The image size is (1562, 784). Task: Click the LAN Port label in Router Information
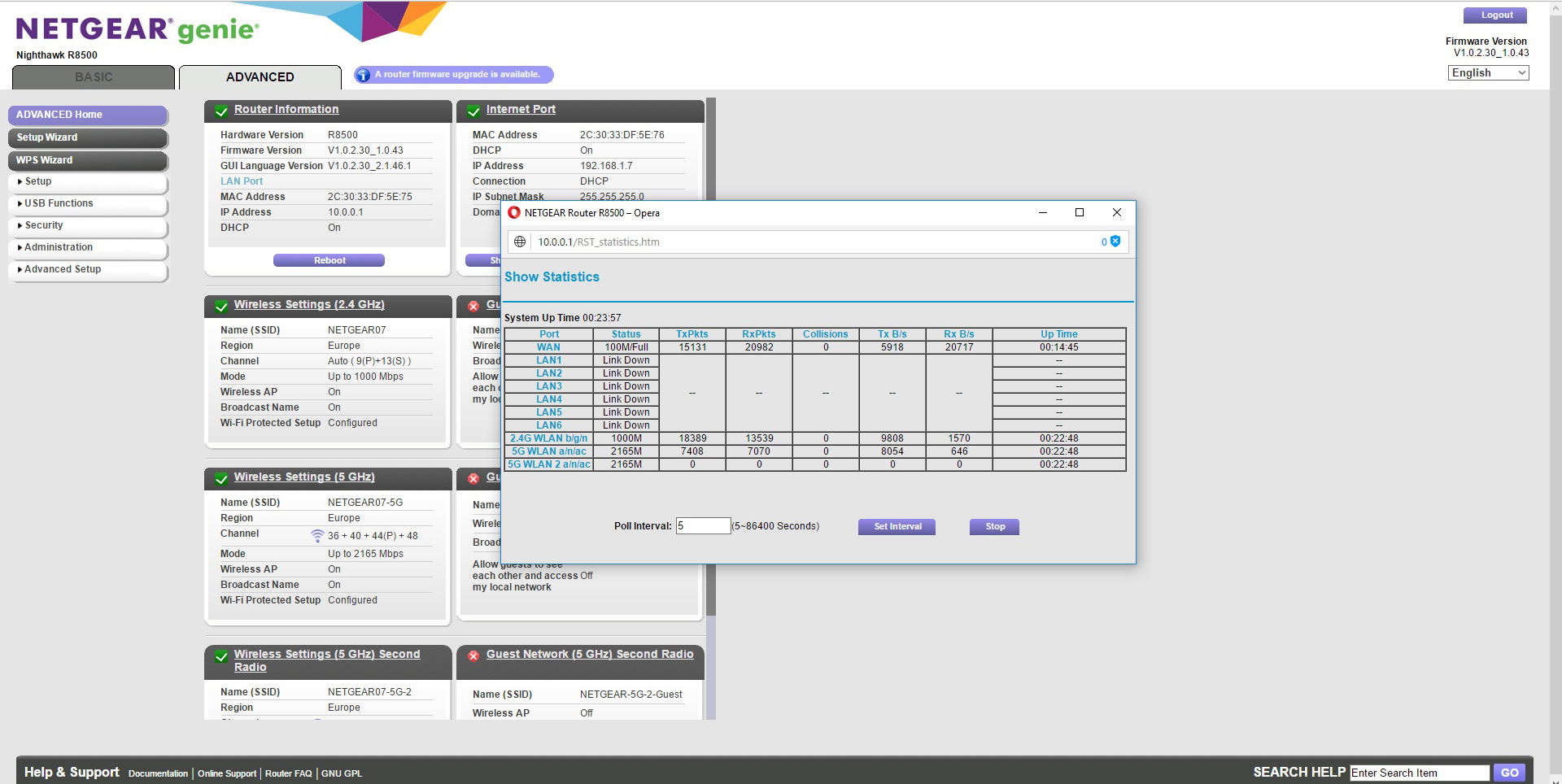coord(242,181)
